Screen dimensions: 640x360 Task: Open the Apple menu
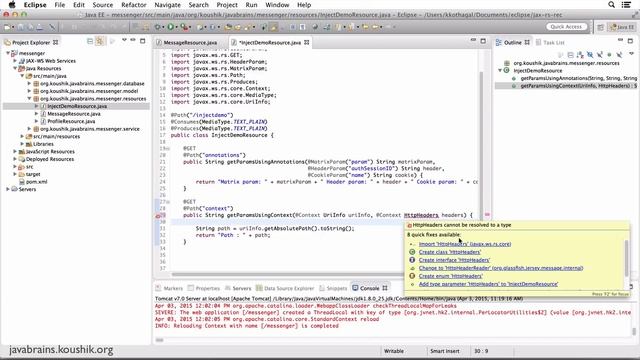click(12, 4)
